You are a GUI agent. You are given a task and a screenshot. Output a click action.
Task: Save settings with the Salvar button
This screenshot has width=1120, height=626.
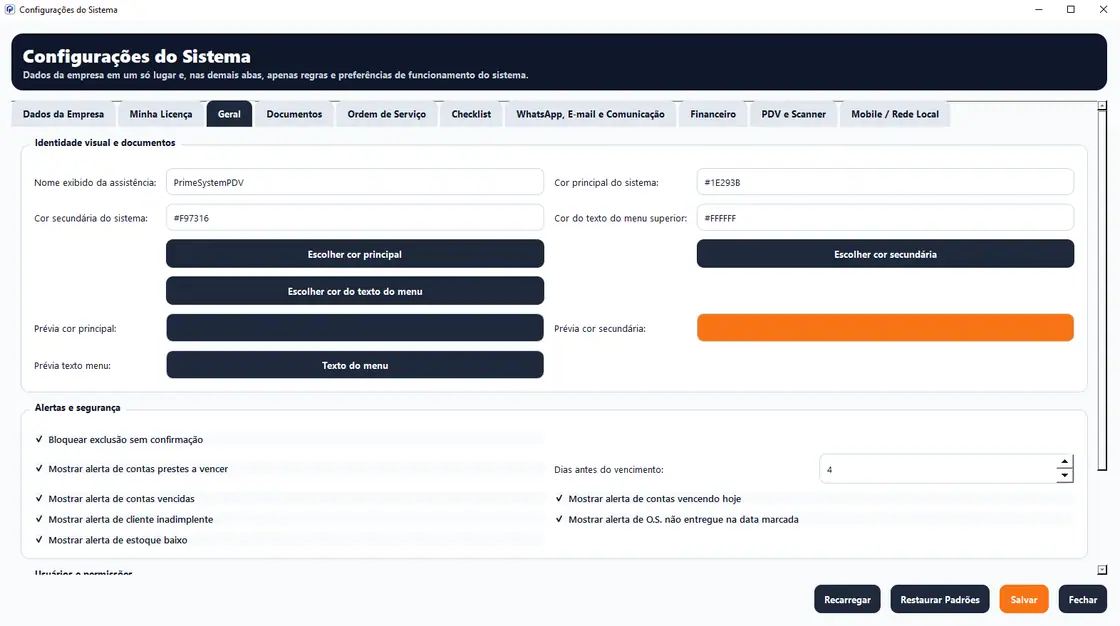click(x=1024, y=600)
